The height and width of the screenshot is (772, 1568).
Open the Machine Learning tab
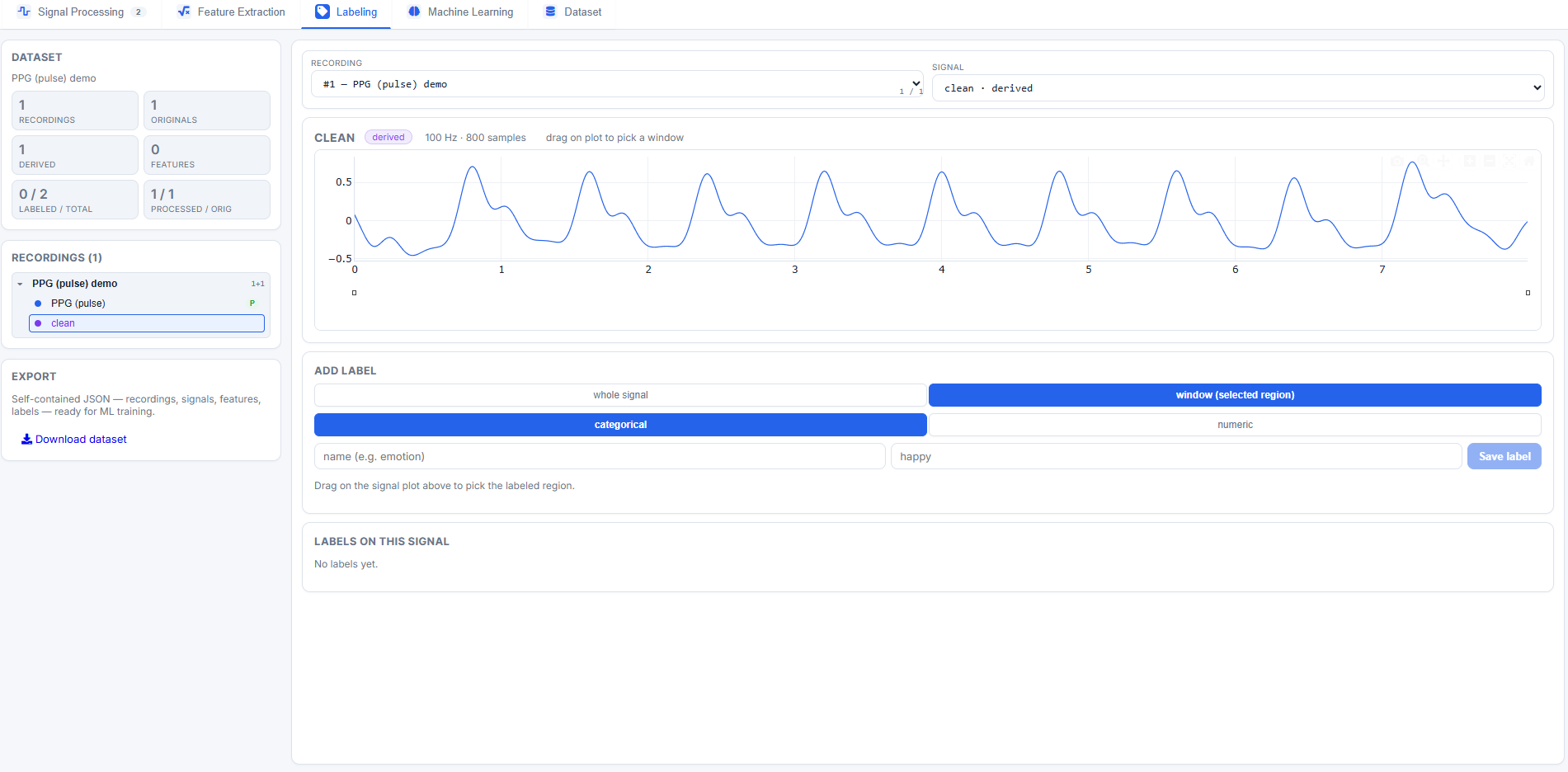461,12
